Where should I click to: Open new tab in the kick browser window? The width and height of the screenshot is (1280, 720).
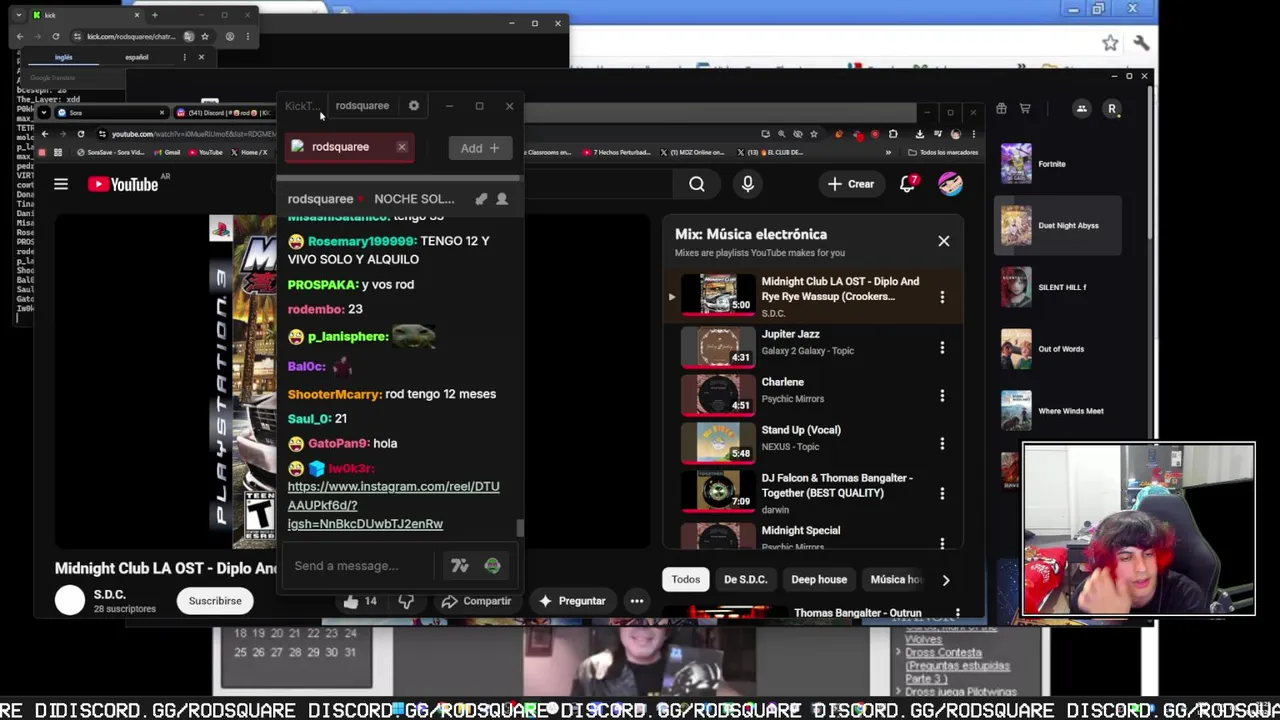(154, 15)
